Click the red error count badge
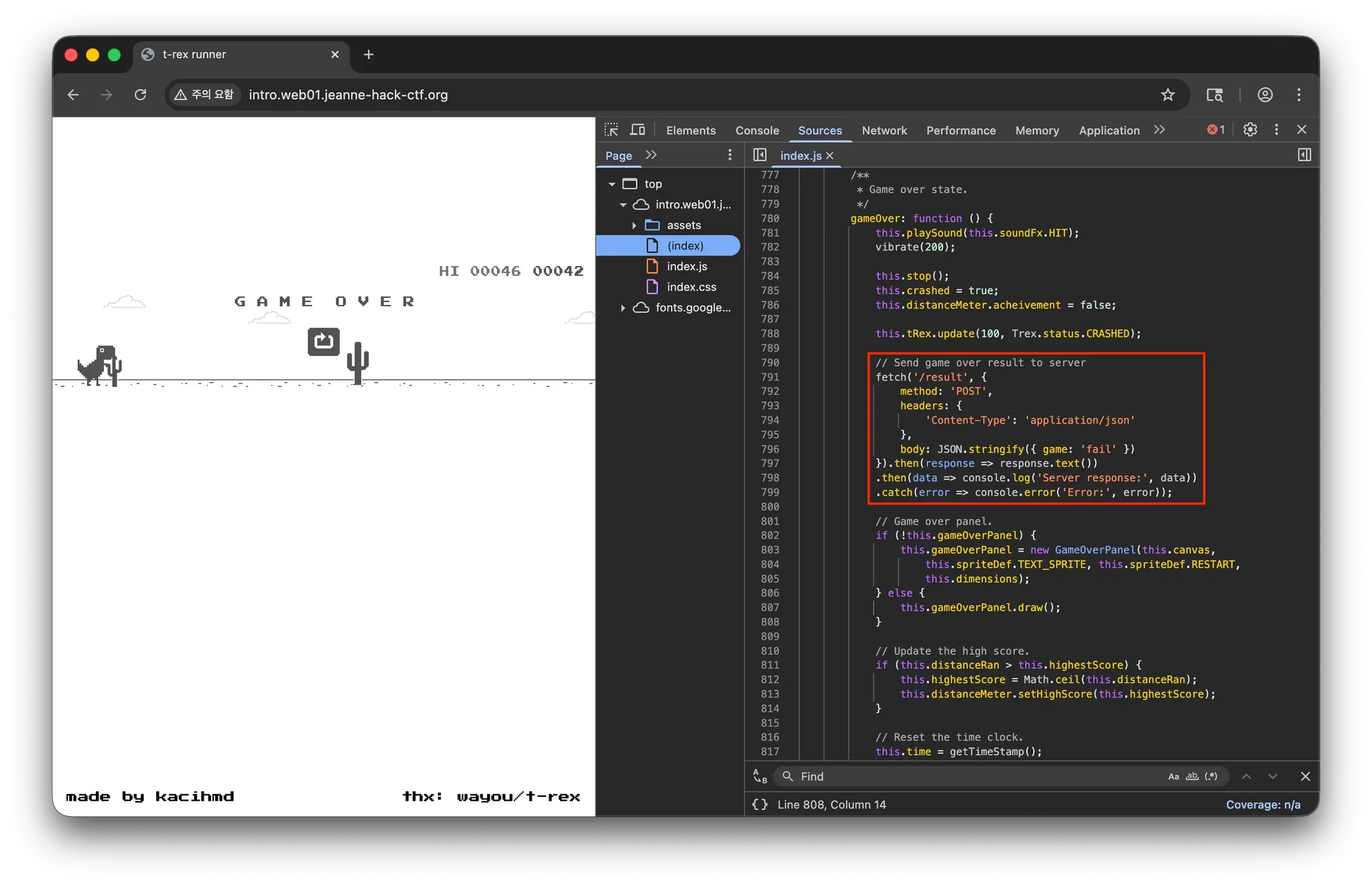The height and width of the screenshot is (886, 1372). point(1216,130)
